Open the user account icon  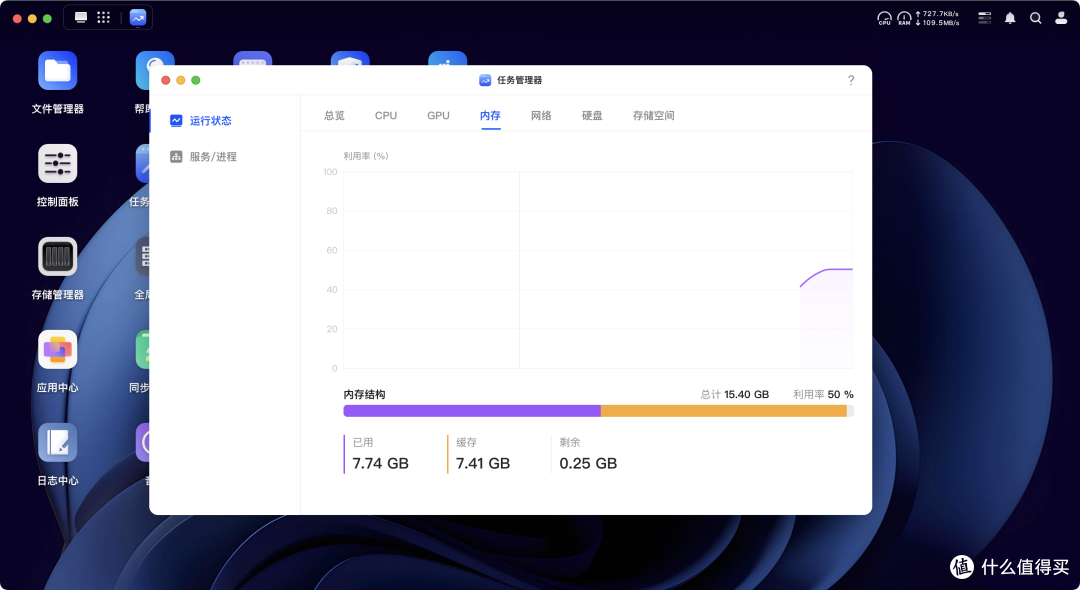1061,18
